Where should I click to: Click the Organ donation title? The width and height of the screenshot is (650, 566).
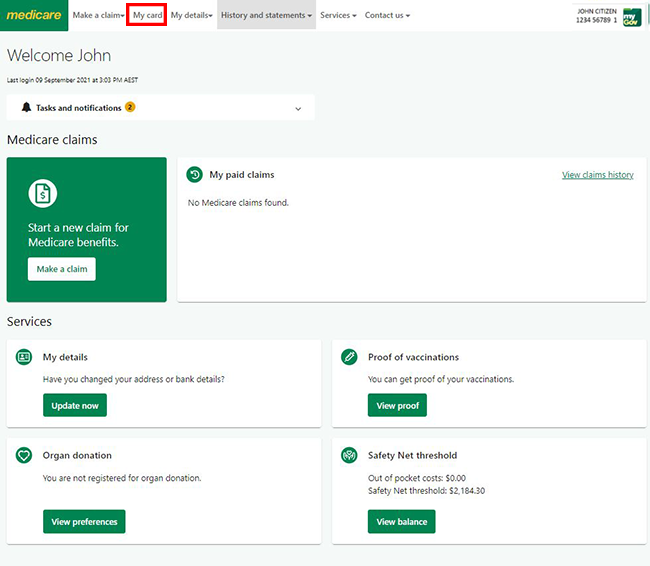pos(77,455)
